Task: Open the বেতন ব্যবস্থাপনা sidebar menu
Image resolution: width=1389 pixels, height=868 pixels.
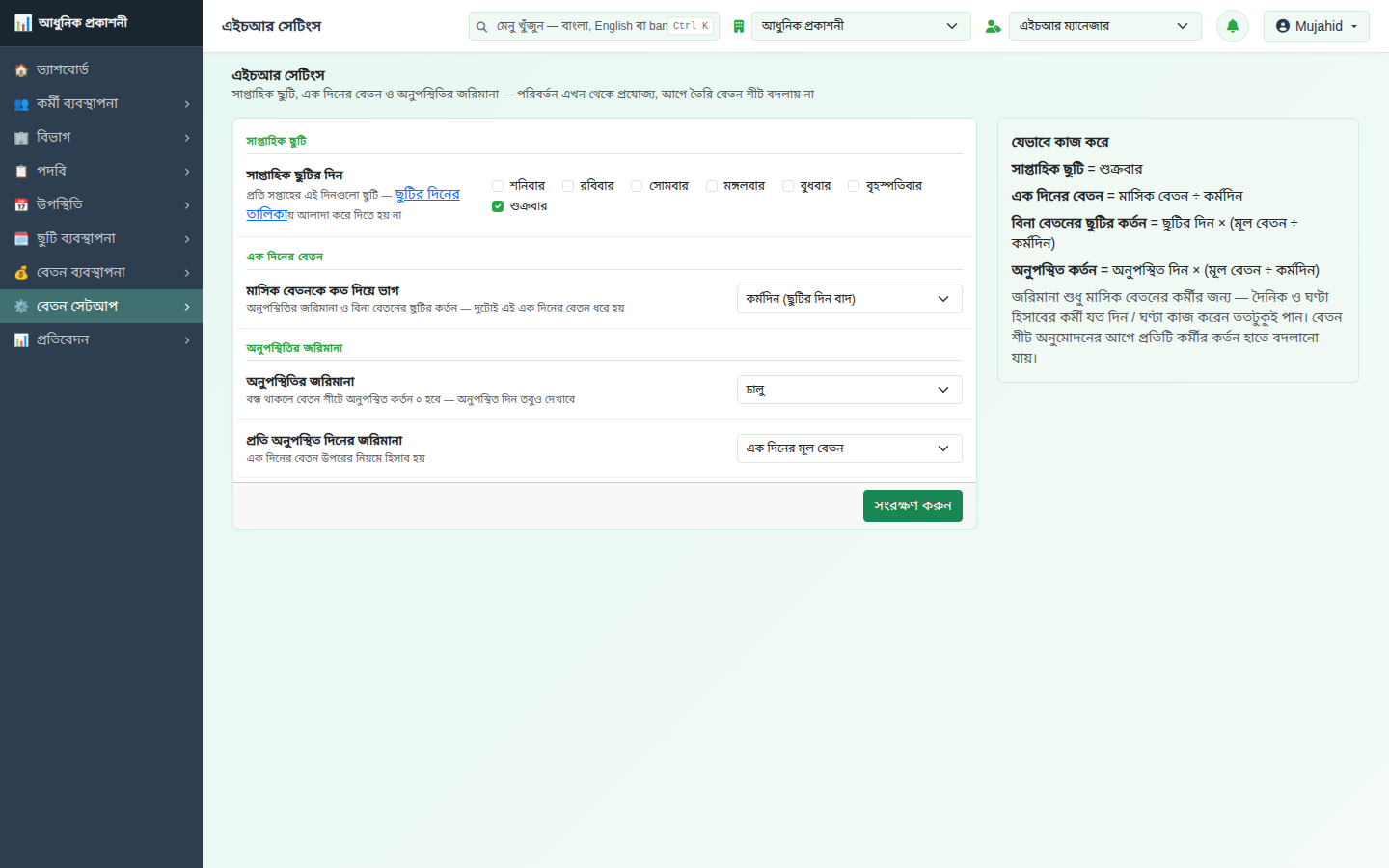Action: 101,273
